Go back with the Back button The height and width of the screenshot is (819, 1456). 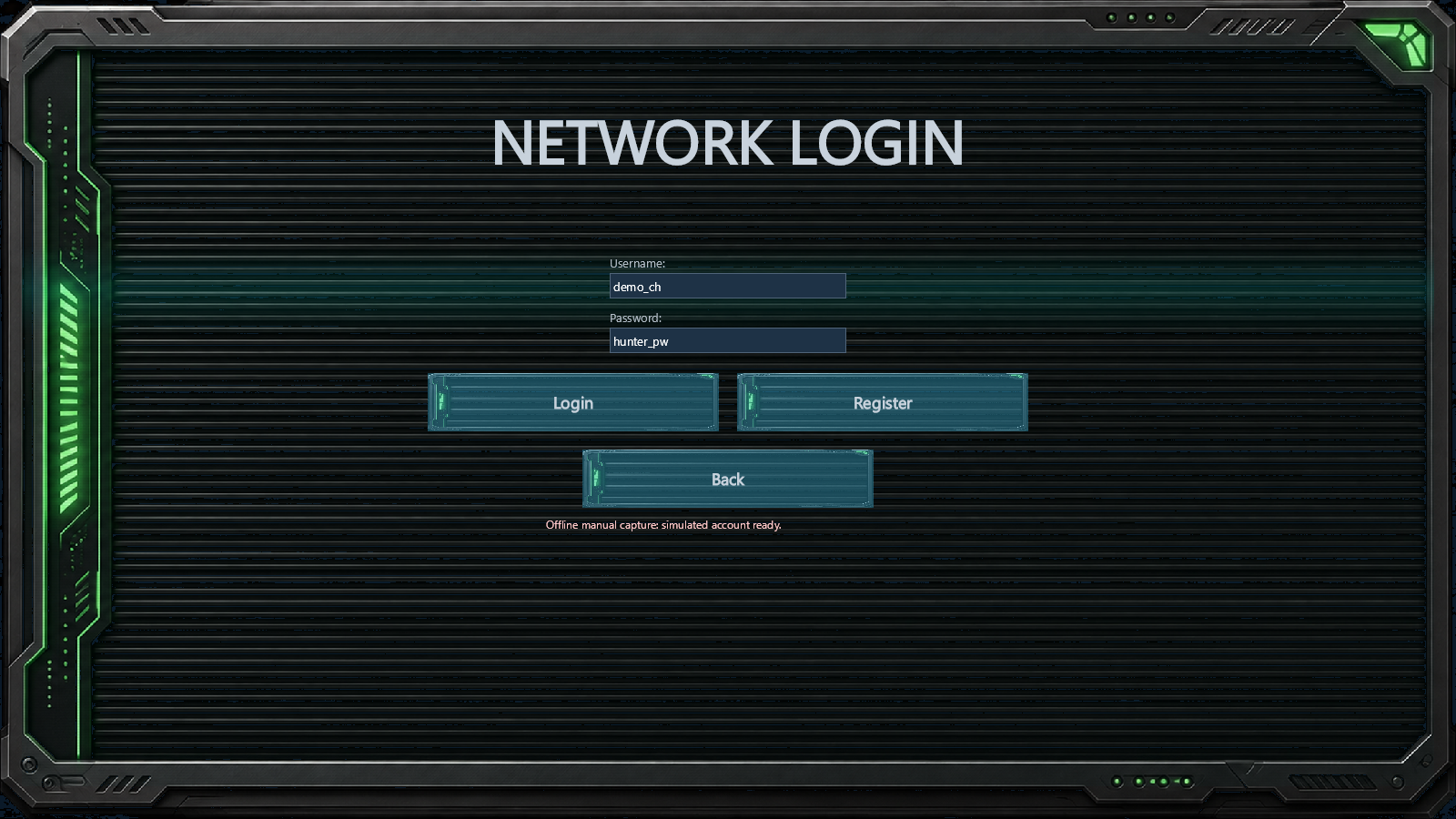(728, 479)
